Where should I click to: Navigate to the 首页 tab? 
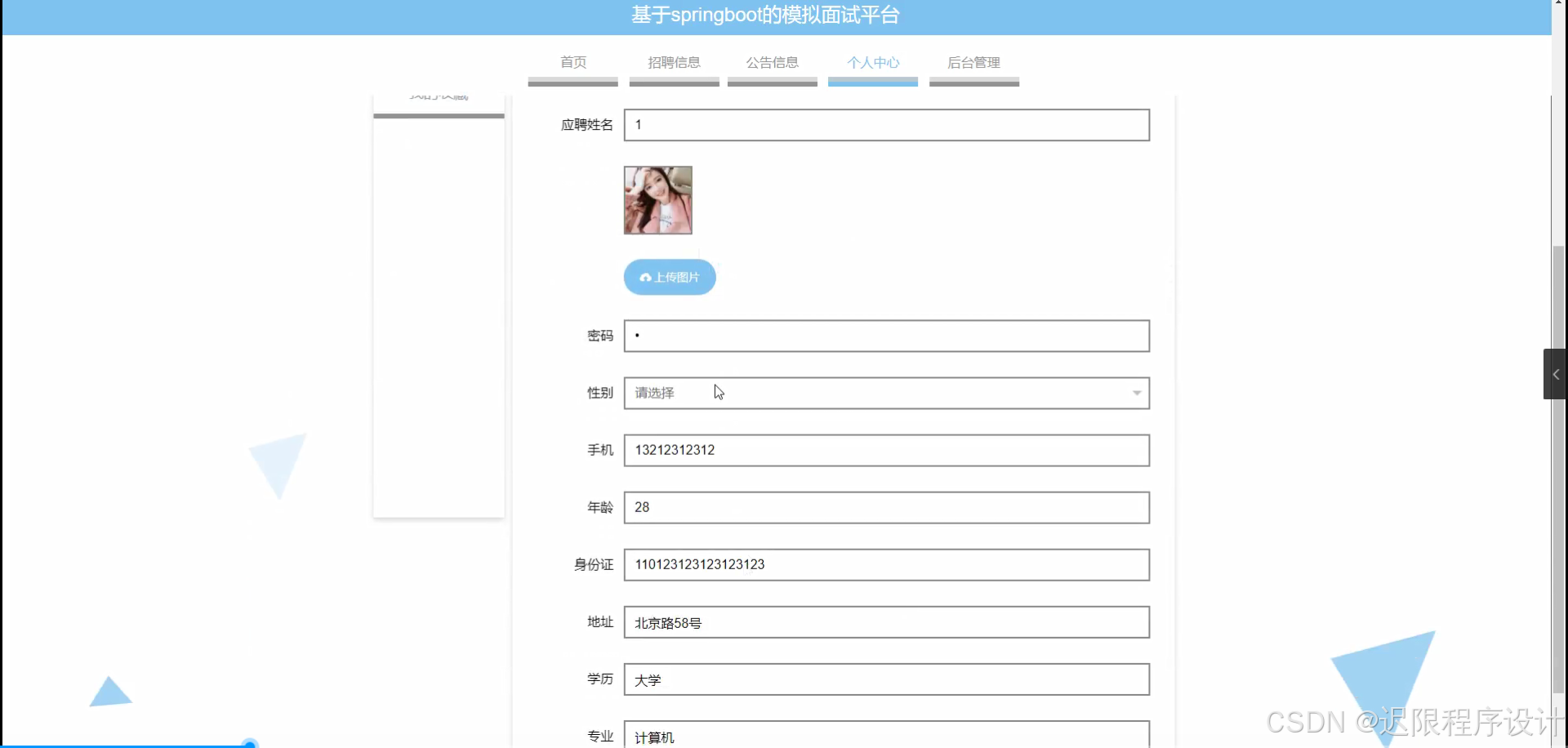coord(572,61)
